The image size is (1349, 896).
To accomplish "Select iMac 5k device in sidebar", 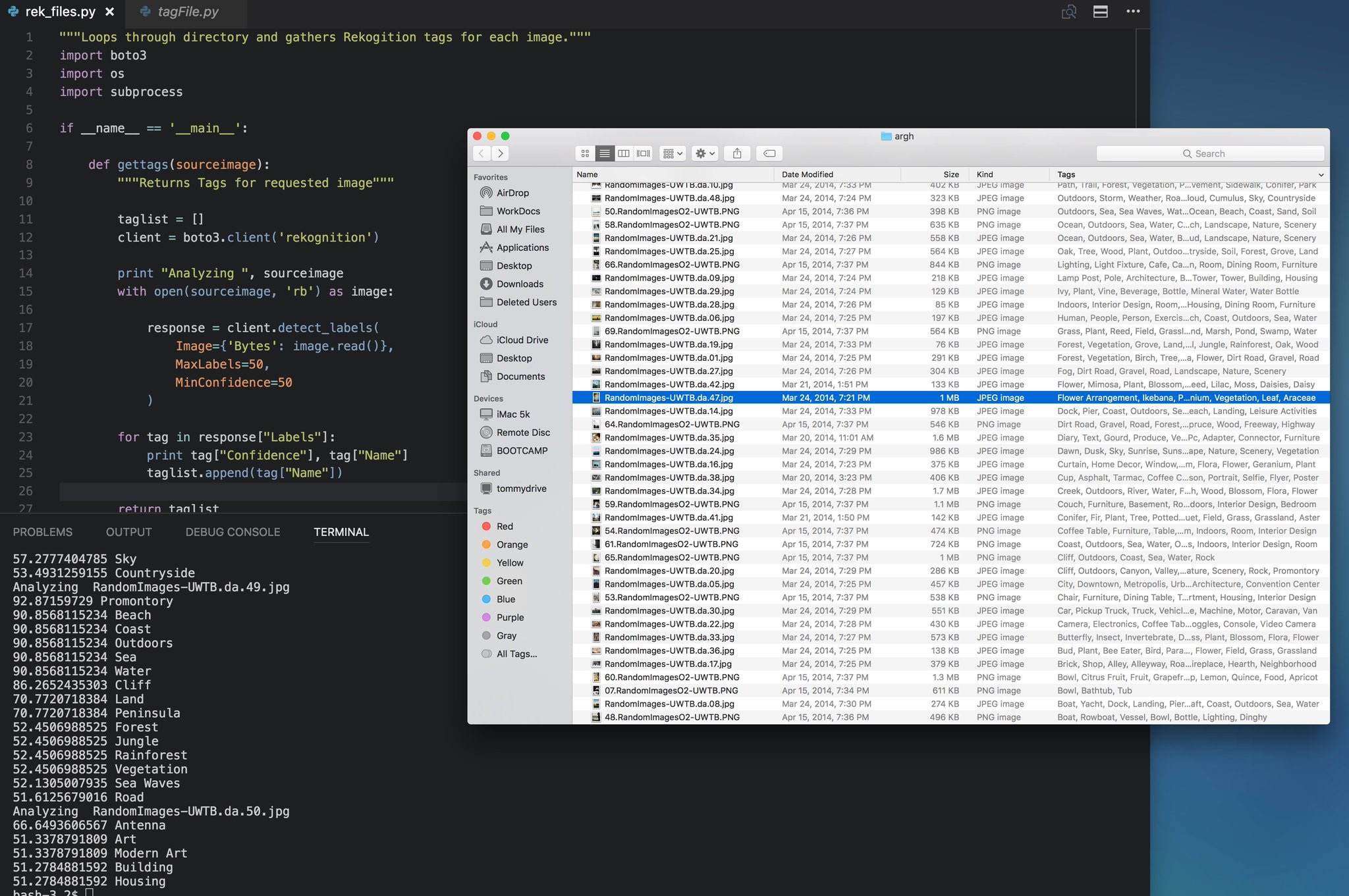I will pos(513,414).
